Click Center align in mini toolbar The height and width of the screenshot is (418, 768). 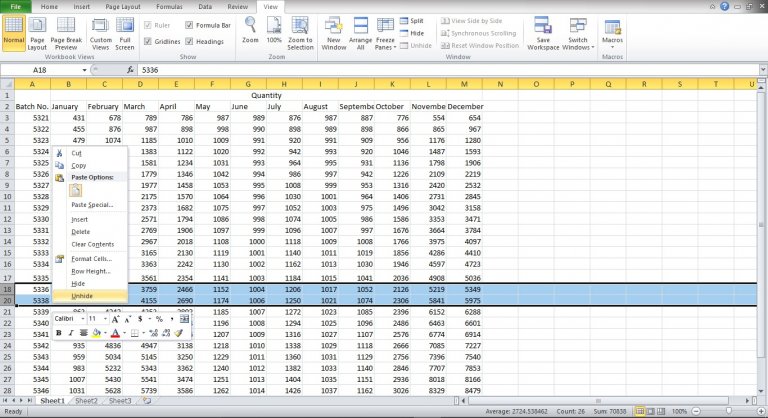(x=84, y=333)
